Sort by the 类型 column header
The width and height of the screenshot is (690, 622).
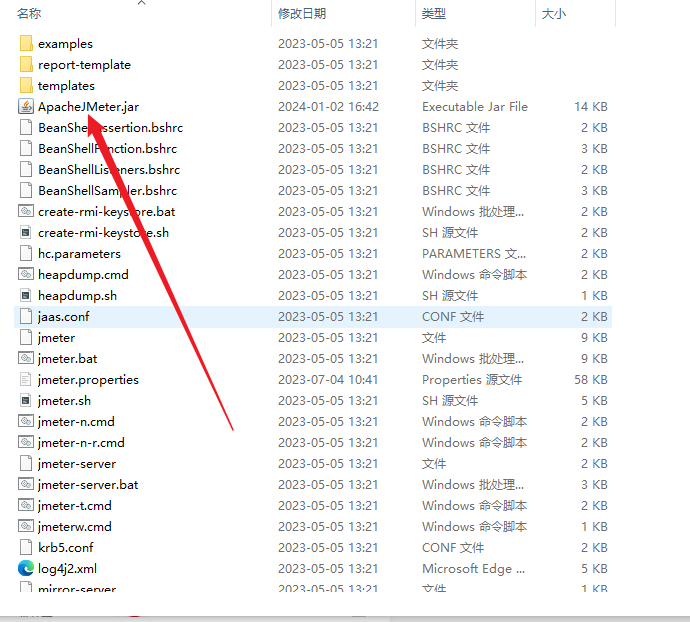pos(434,14)
